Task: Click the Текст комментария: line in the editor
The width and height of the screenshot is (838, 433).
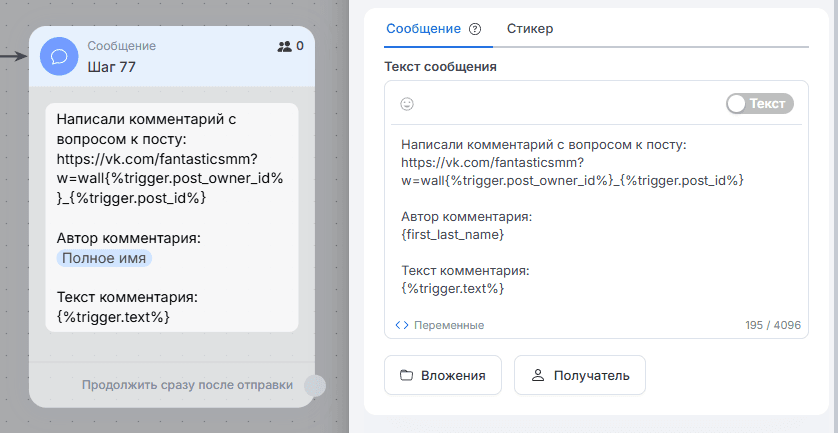Action: 465,271
